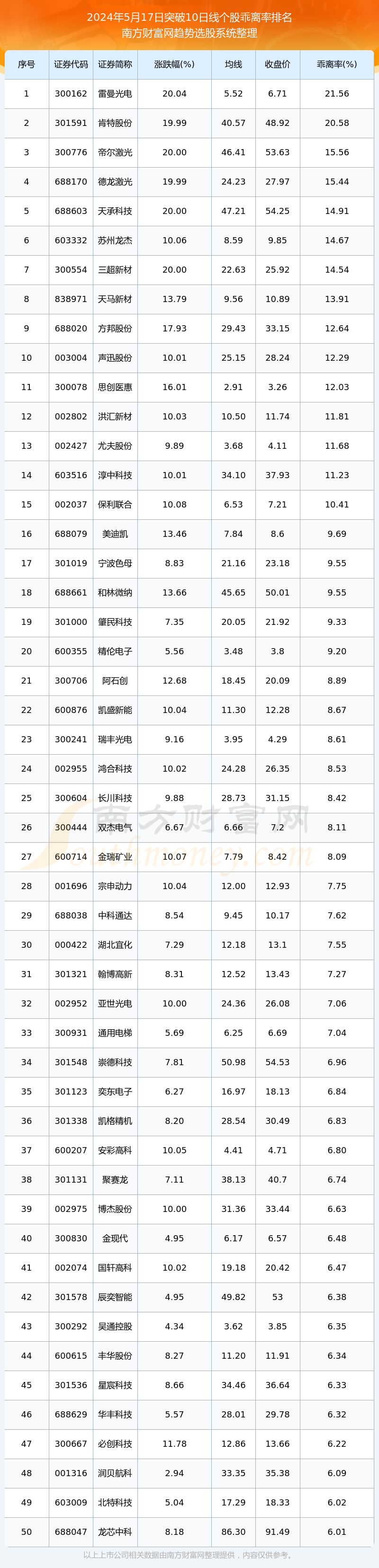
Task: Select stock code 002975
Action: coord(71,1209)
